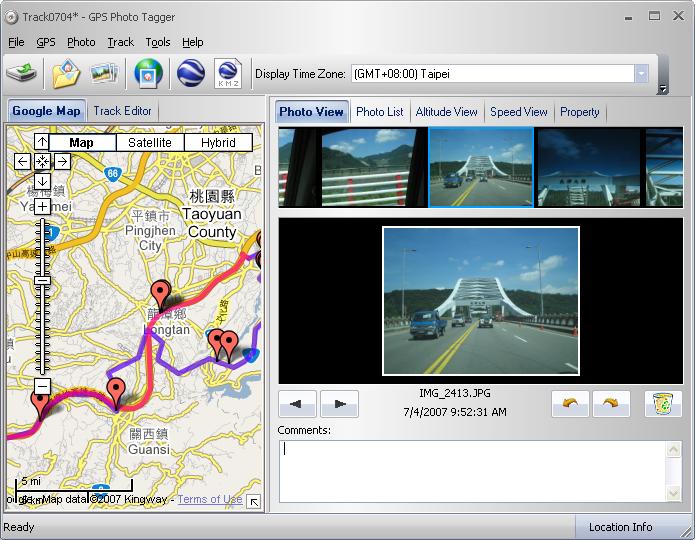
Task: Open the Altitude View tab
Action: [x=446, y=112]
